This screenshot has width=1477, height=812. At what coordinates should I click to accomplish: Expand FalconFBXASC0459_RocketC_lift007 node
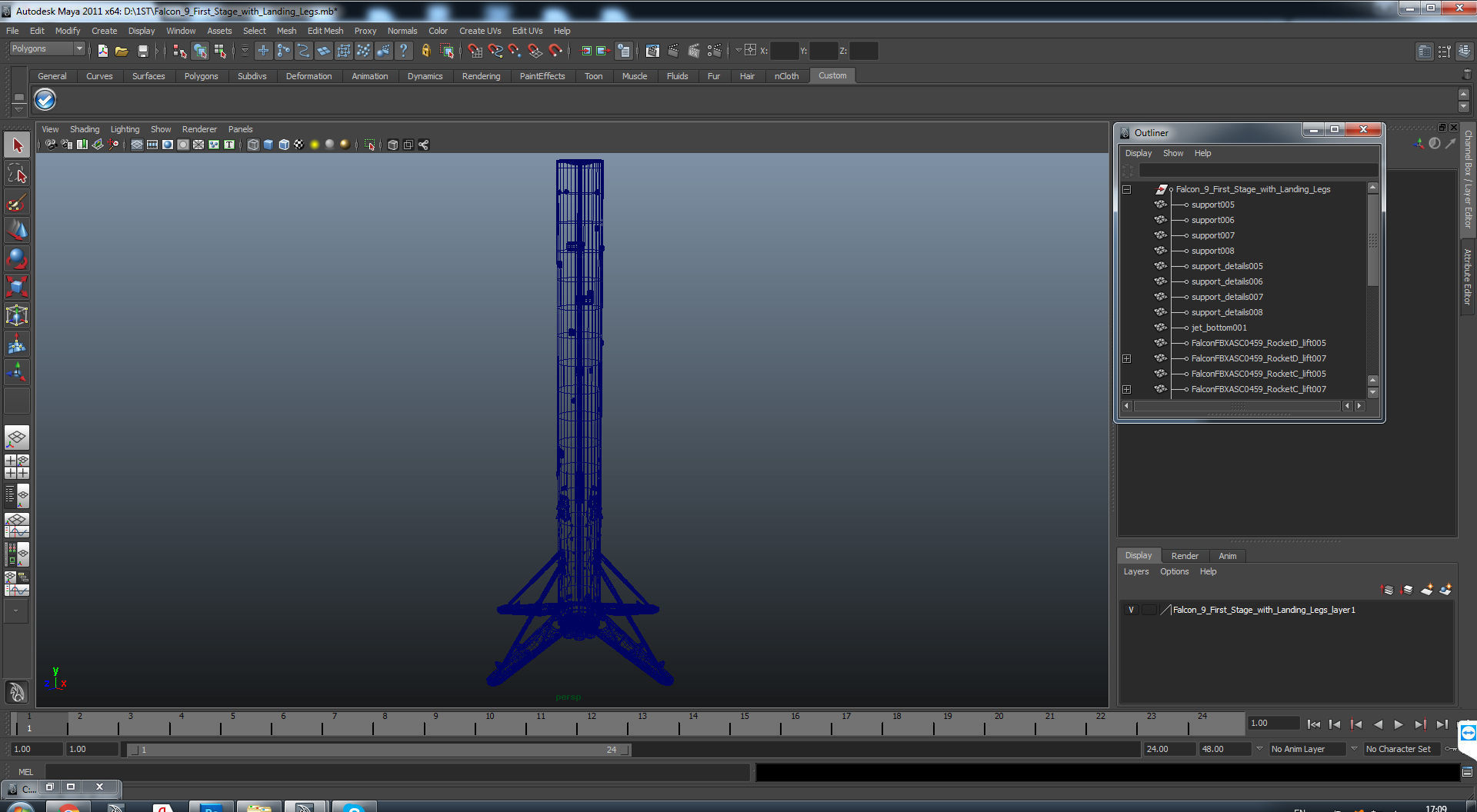pyautogui.click(x=1127, y=389)
